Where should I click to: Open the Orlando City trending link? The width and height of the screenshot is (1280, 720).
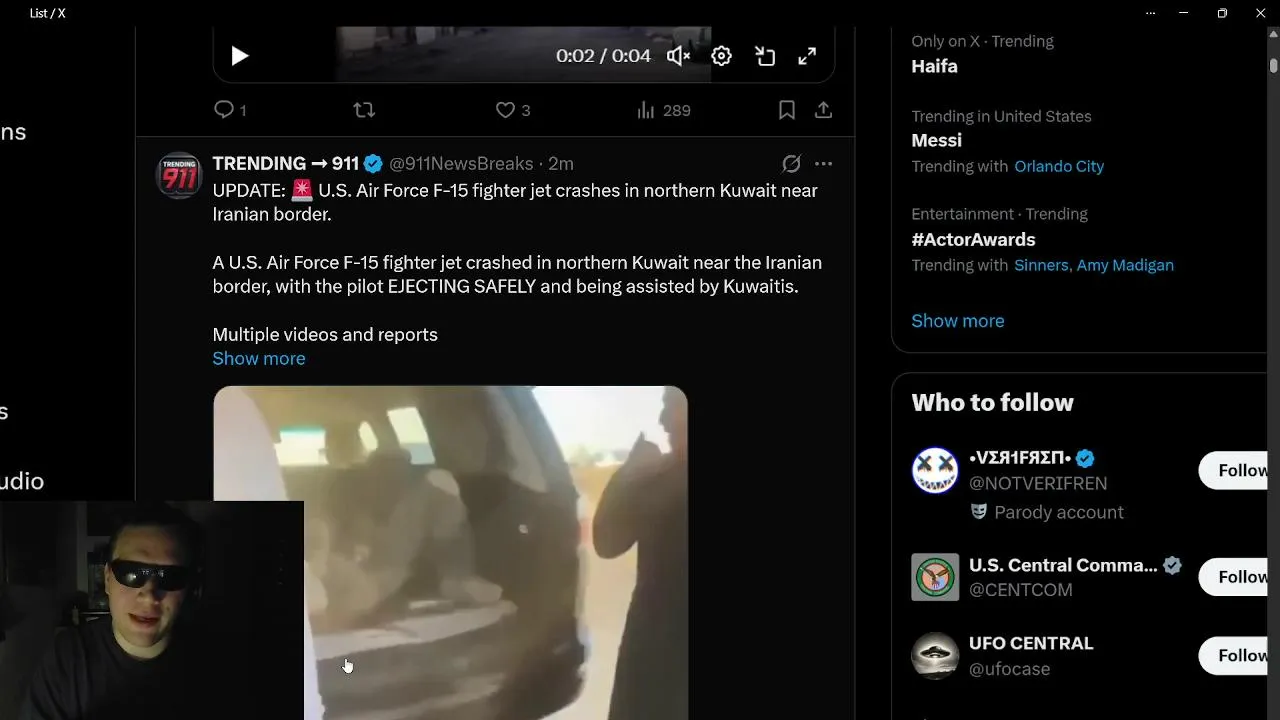1059,166
